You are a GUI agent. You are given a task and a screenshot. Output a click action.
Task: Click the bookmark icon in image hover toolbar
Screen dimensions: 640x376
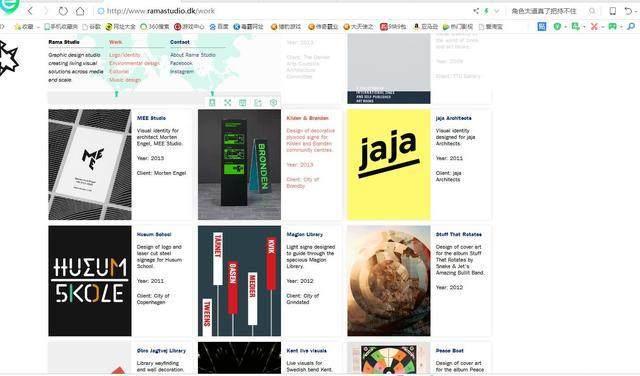[212, 102]
